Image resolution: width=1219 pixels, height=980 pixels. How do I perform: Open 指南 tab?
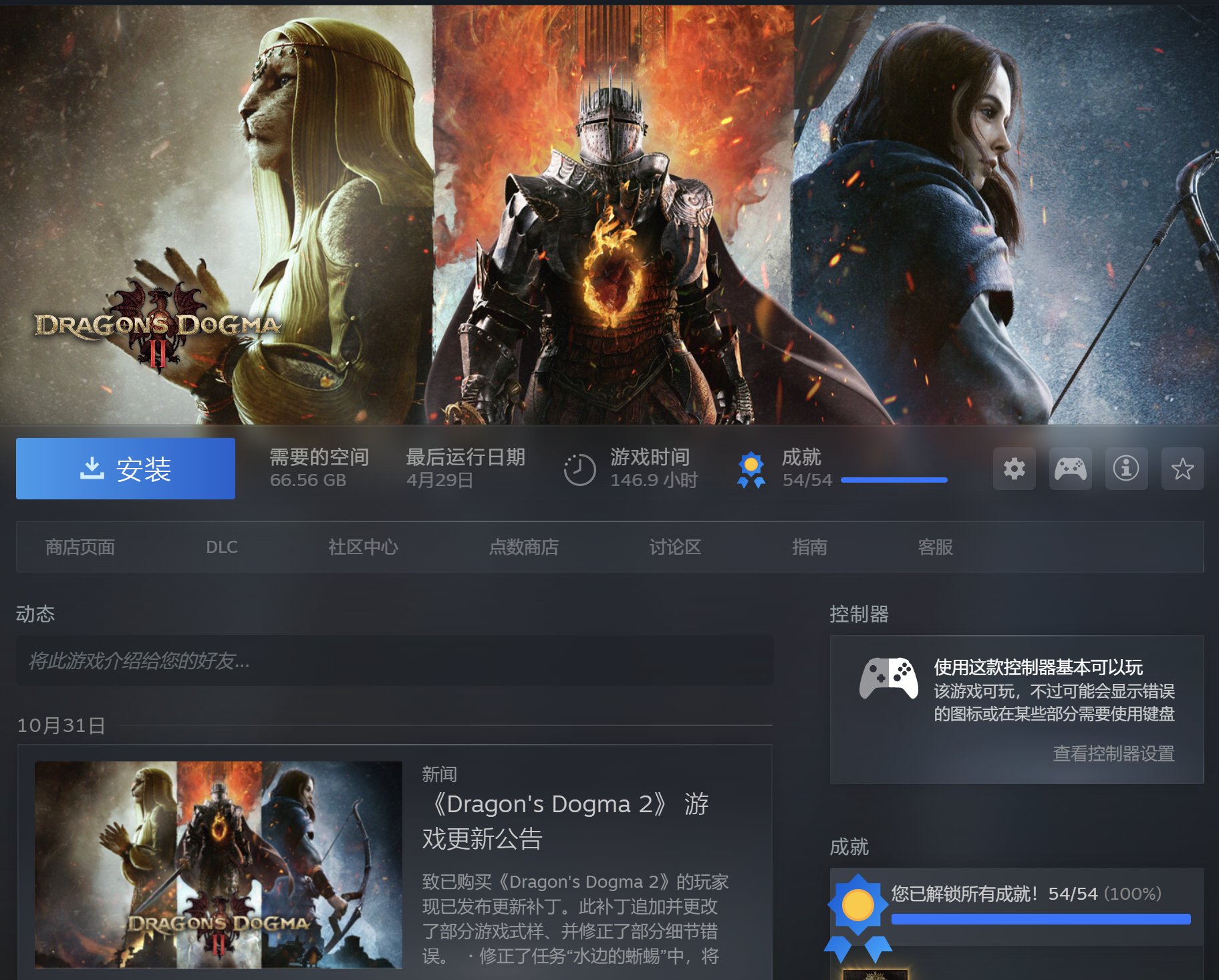tap(809, 547)
